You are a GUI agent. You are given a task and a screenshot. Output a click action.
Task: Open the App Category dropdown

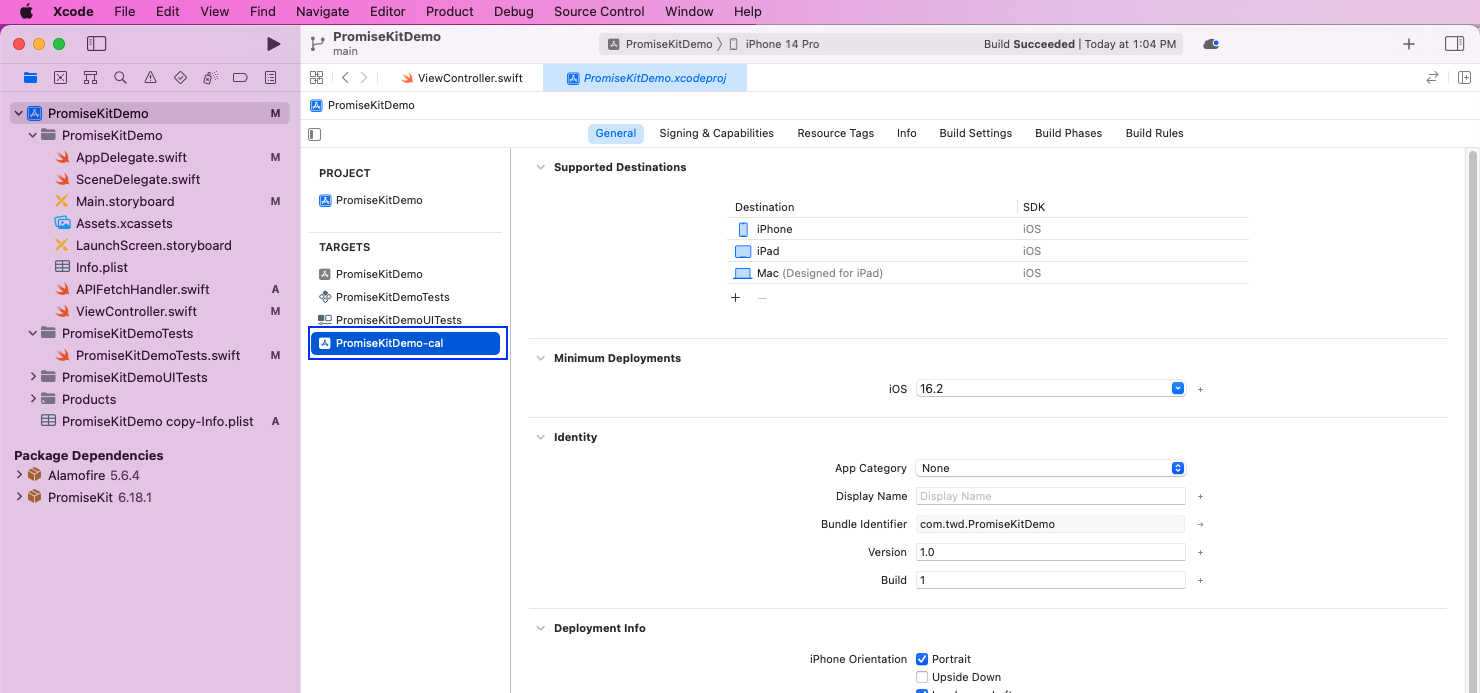(1051, 468)
